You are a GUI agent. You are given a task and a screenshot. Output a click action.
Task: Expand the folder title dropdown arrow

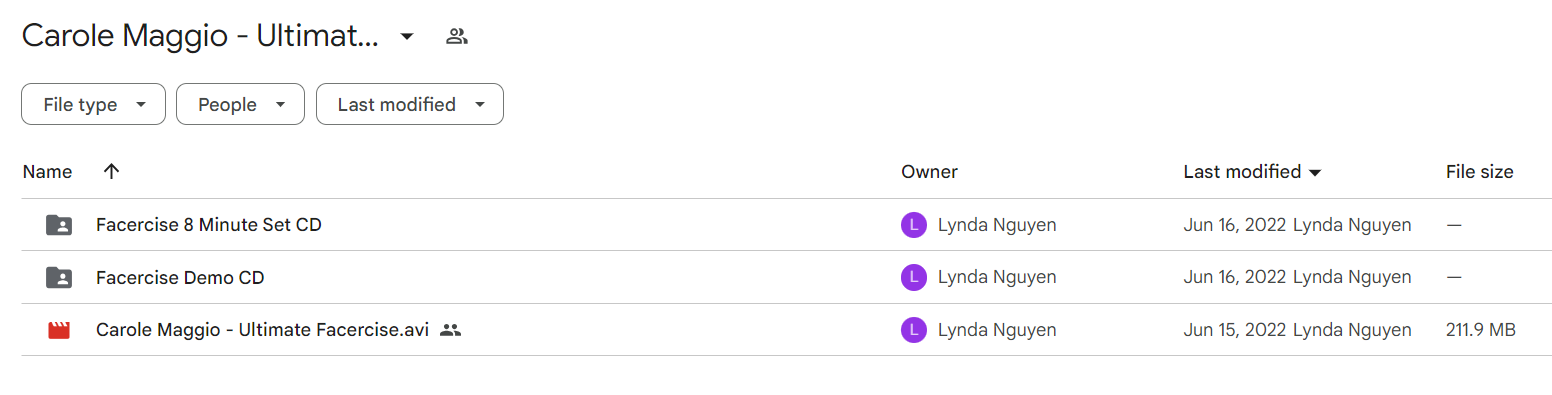pos(406,37)
